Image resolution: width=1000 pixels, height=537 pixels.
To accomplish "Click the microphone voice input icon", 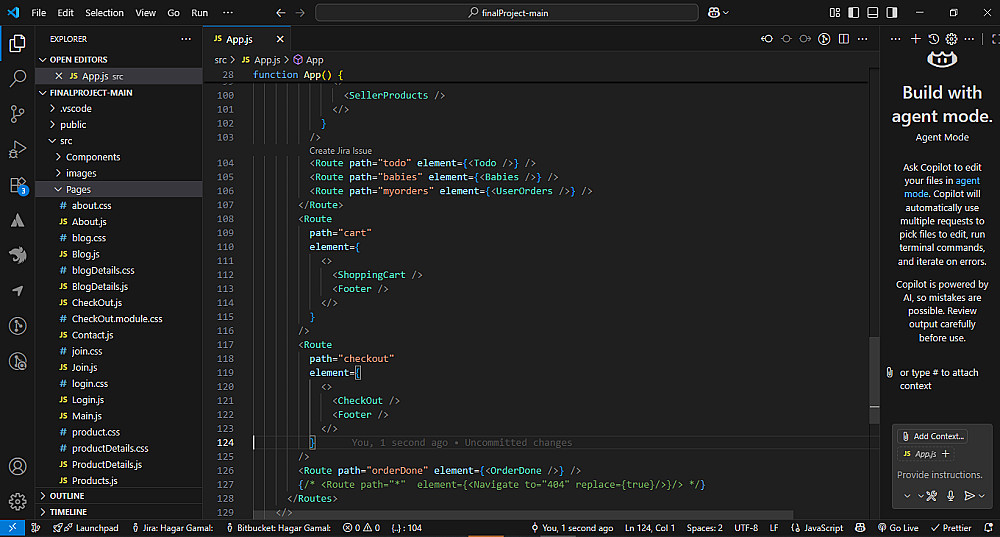I will coord(950,496).
